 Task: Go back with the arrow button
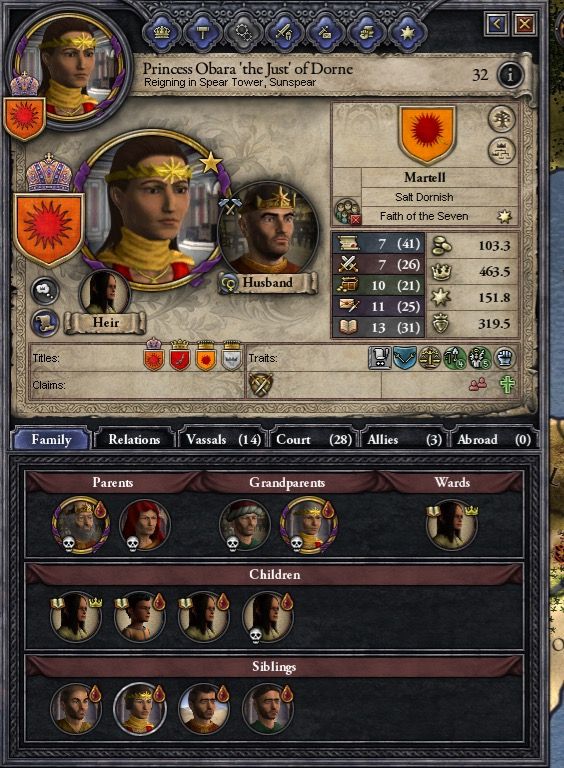[x=496, y=24]
